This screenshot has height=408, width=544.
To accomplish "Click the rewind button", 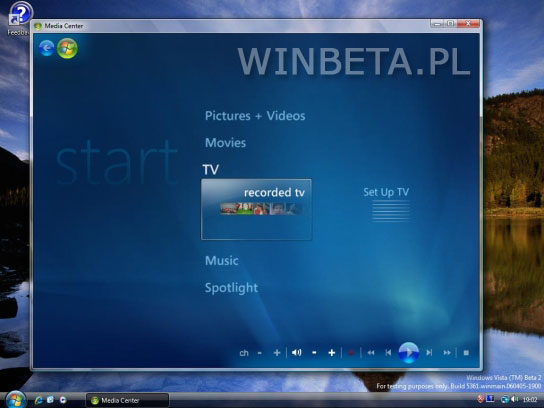I will (x=371, y=353).
